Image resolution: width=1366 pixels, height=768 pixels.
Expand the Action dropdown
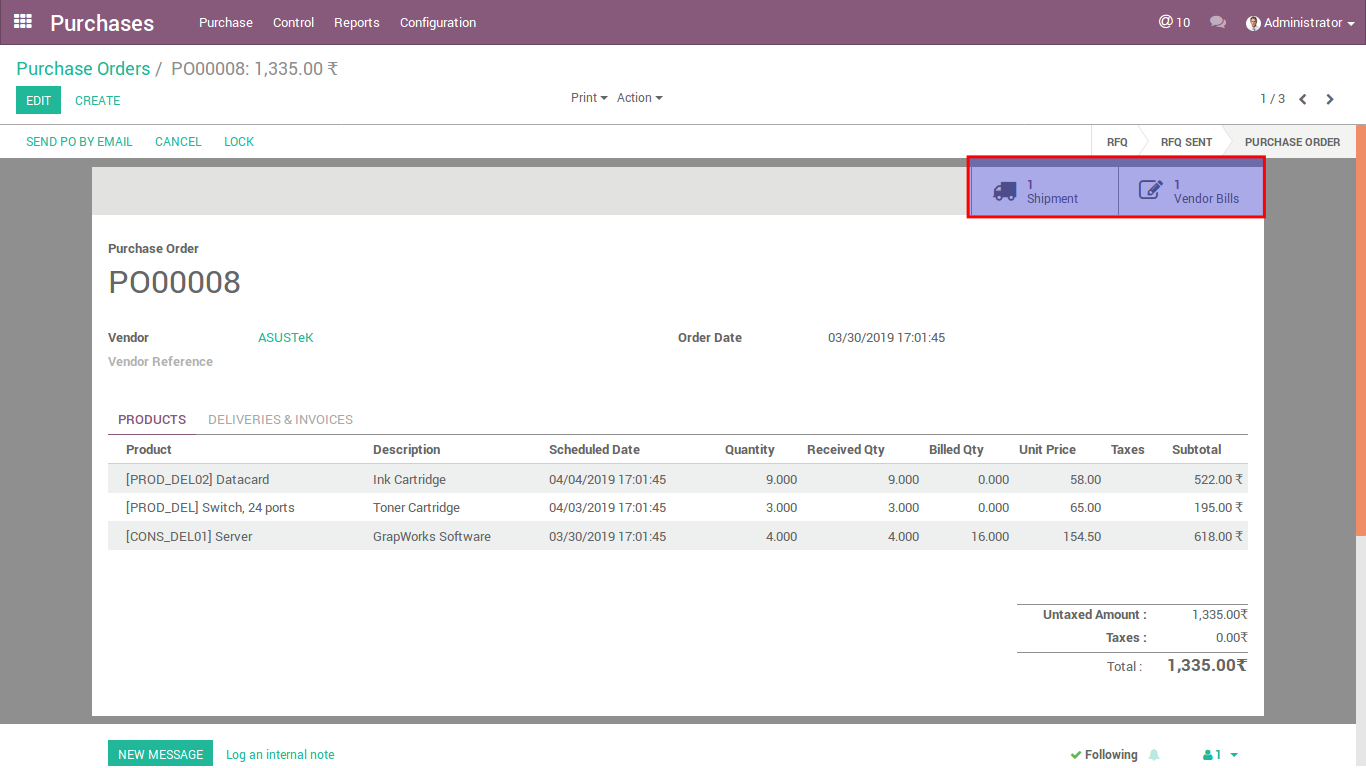coord(639,98)
